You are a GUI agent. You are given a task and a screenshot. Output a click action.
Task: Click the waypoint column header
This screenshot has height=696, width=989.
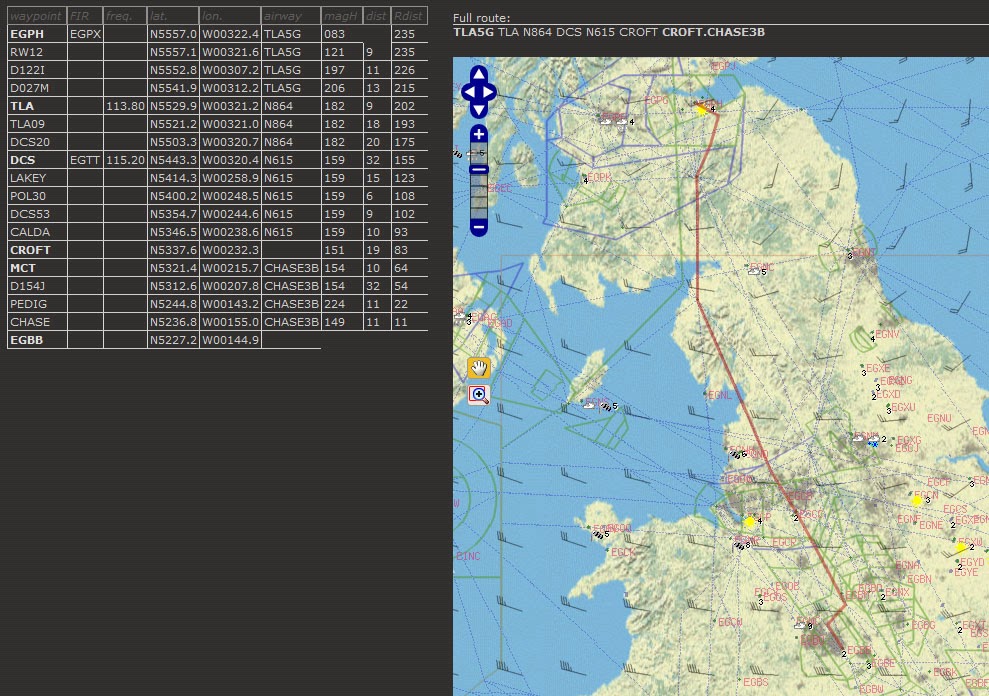[x=37, y=15]
